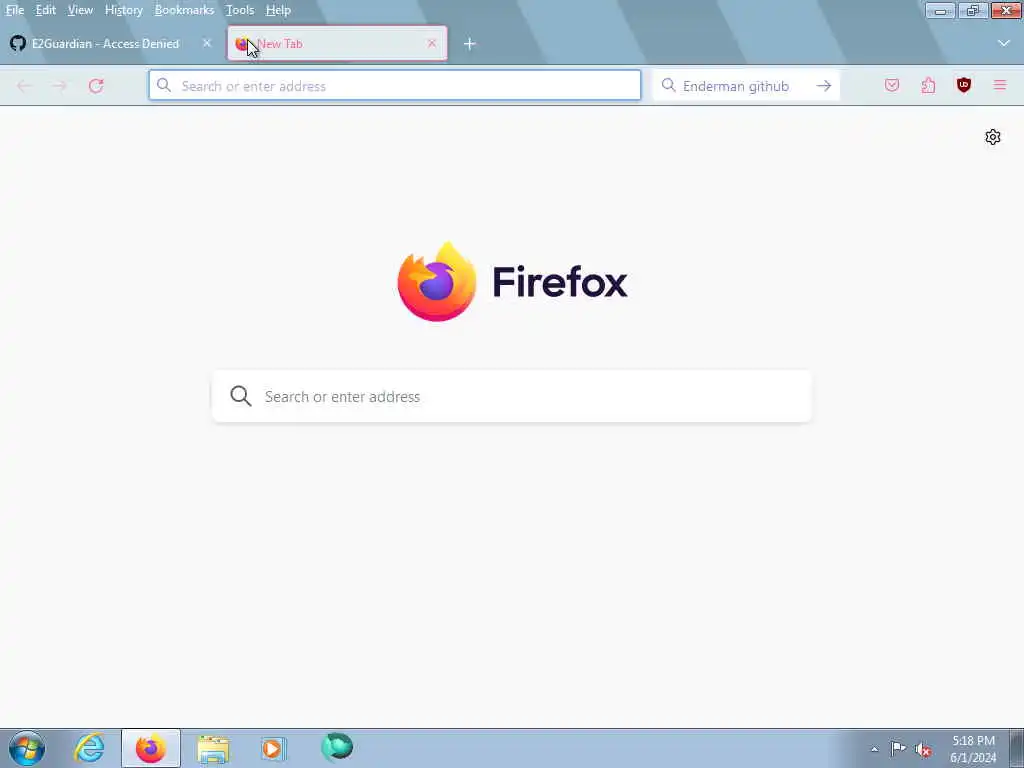Open the green globe taskbar app

337,747
